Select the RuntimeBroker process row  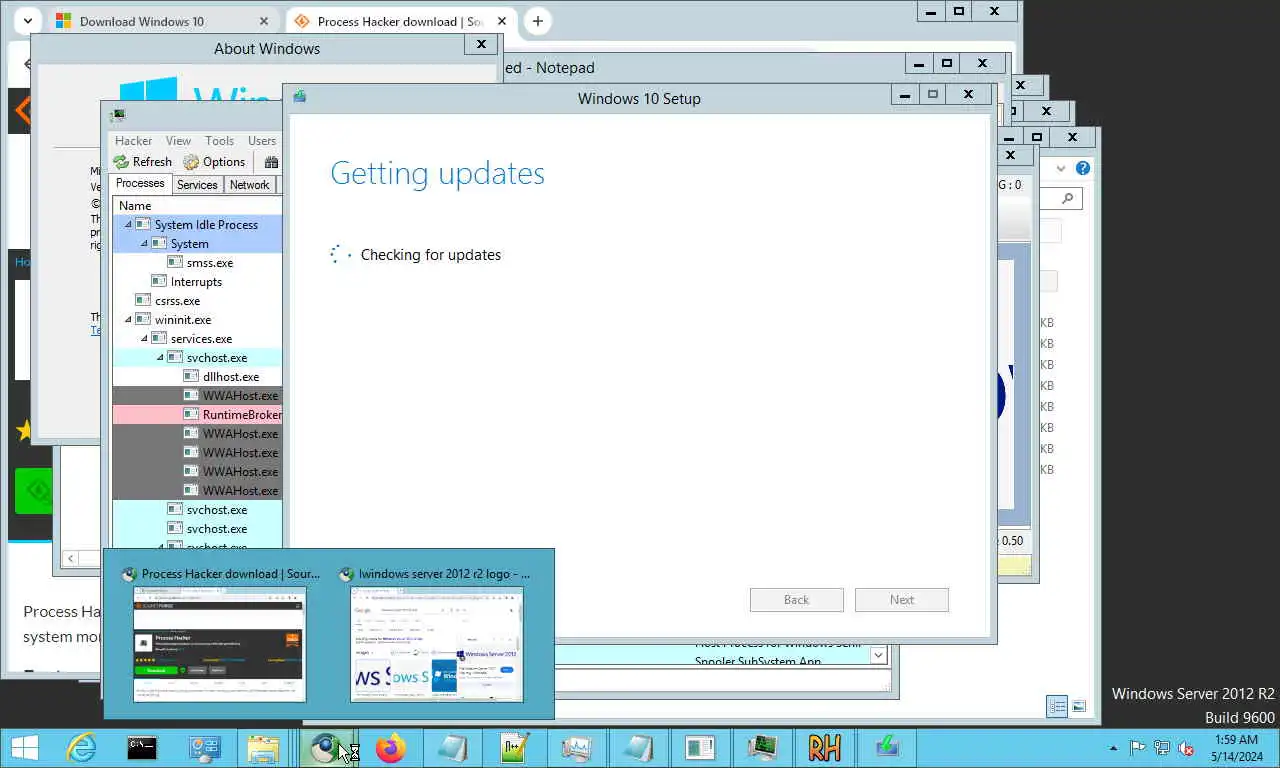pyautogui.click(x=197, y=415)
